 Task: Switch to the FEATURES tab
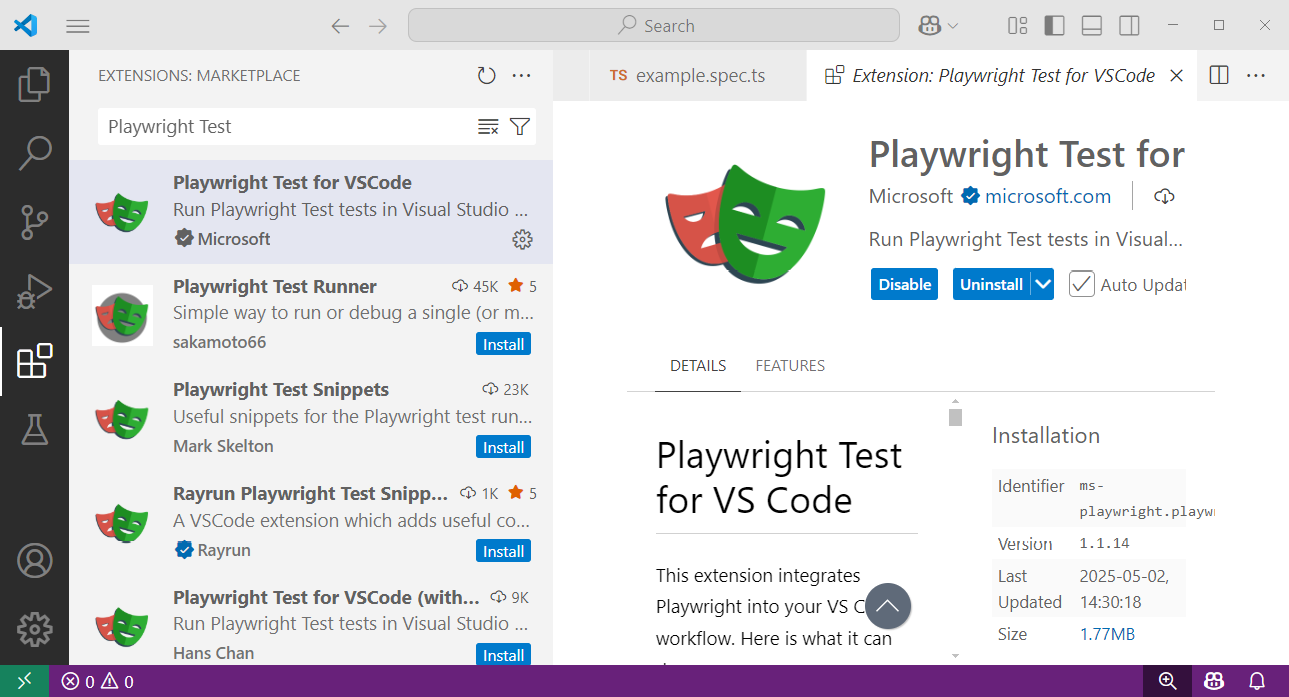click(789, 365)
